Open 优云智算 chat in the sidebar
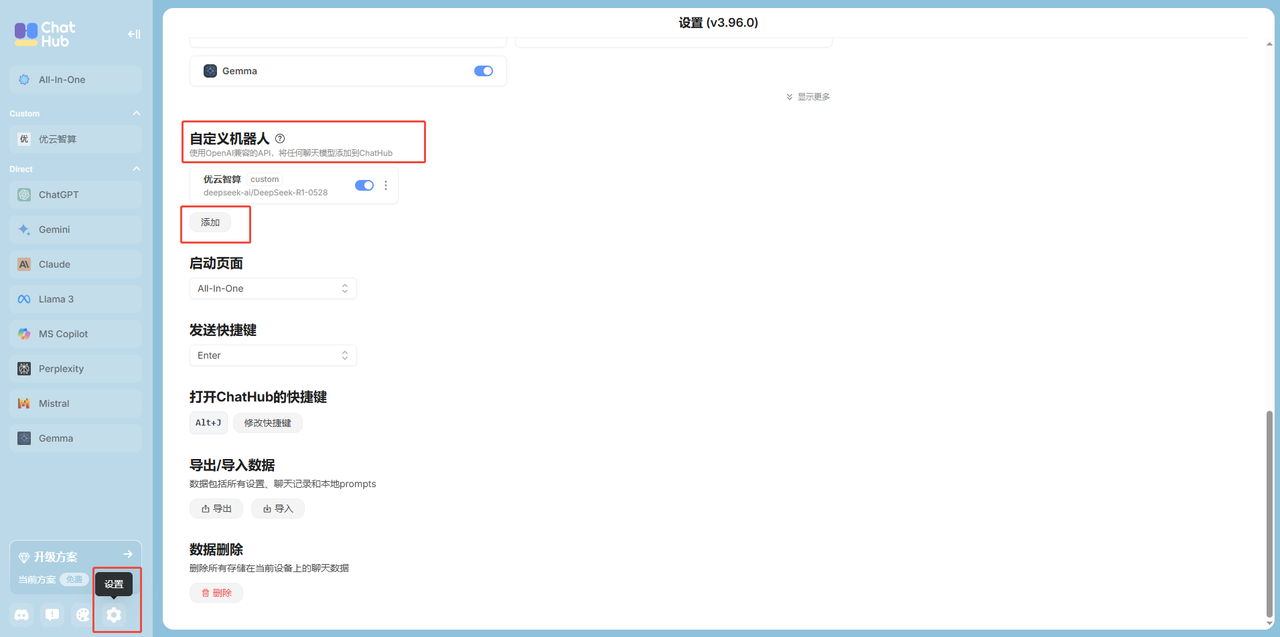 point(76,139)
